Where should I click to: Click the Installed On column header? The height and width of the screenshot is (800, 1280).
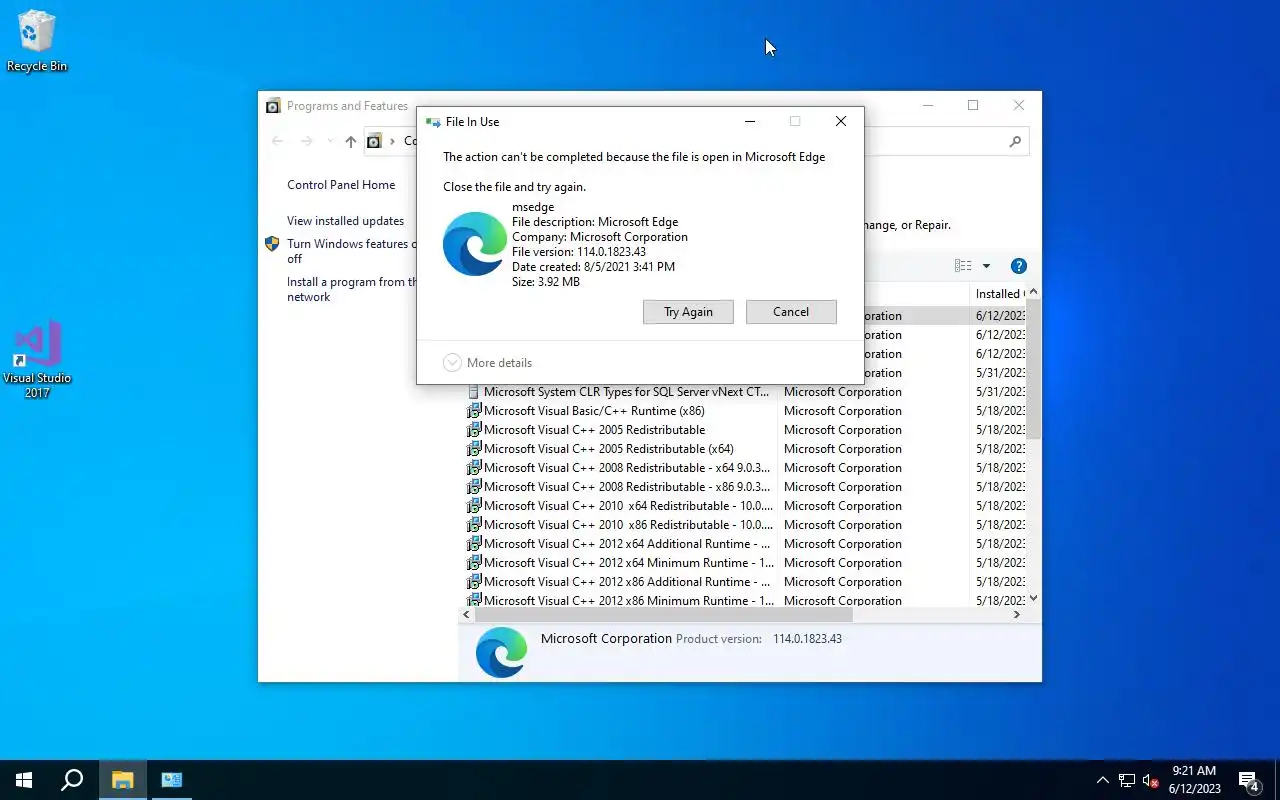click(999, 294)
